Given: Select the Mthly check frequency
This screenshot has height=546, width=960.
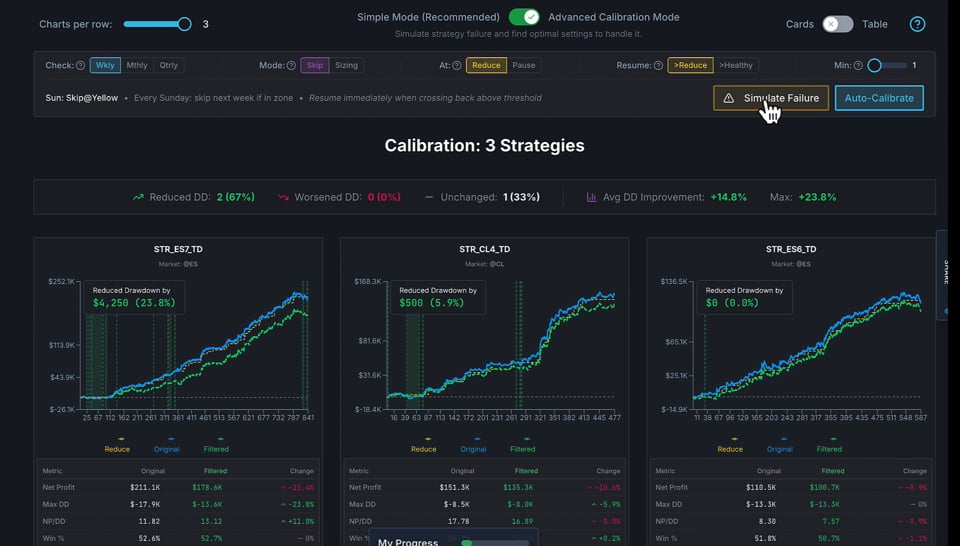Looking at the screenshot, I should tap(137, 65).
